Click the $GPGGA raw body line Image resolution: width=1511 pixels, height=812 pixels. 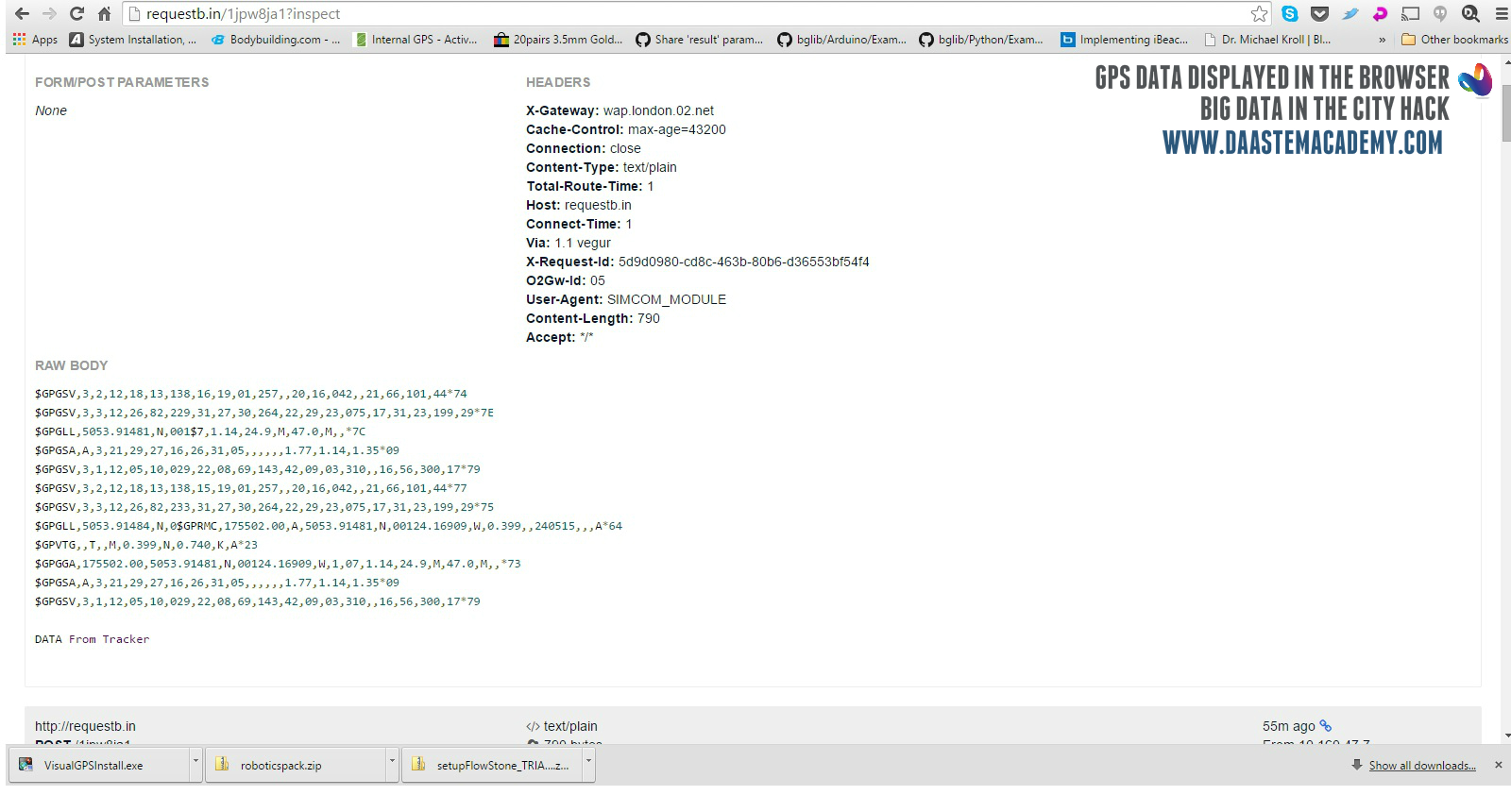[278, 564]
